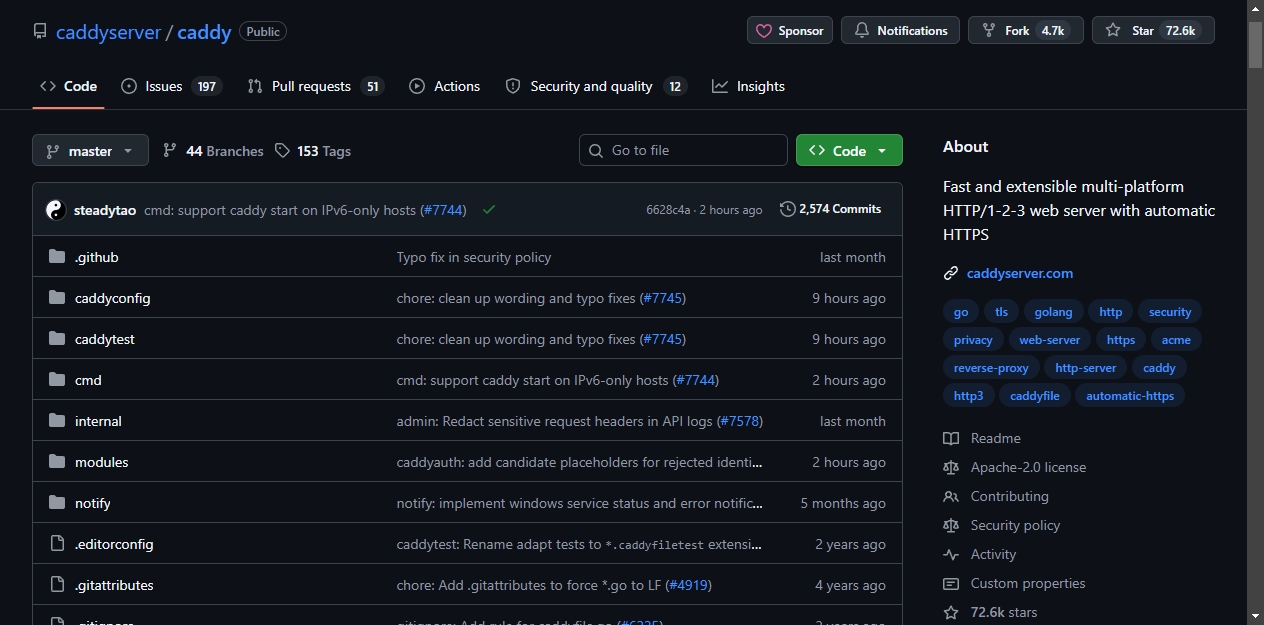Image resolution: width=1264 pixels, height=625 pixels.
Task: Click the Sponsor heart button
Action: [790, 31]
